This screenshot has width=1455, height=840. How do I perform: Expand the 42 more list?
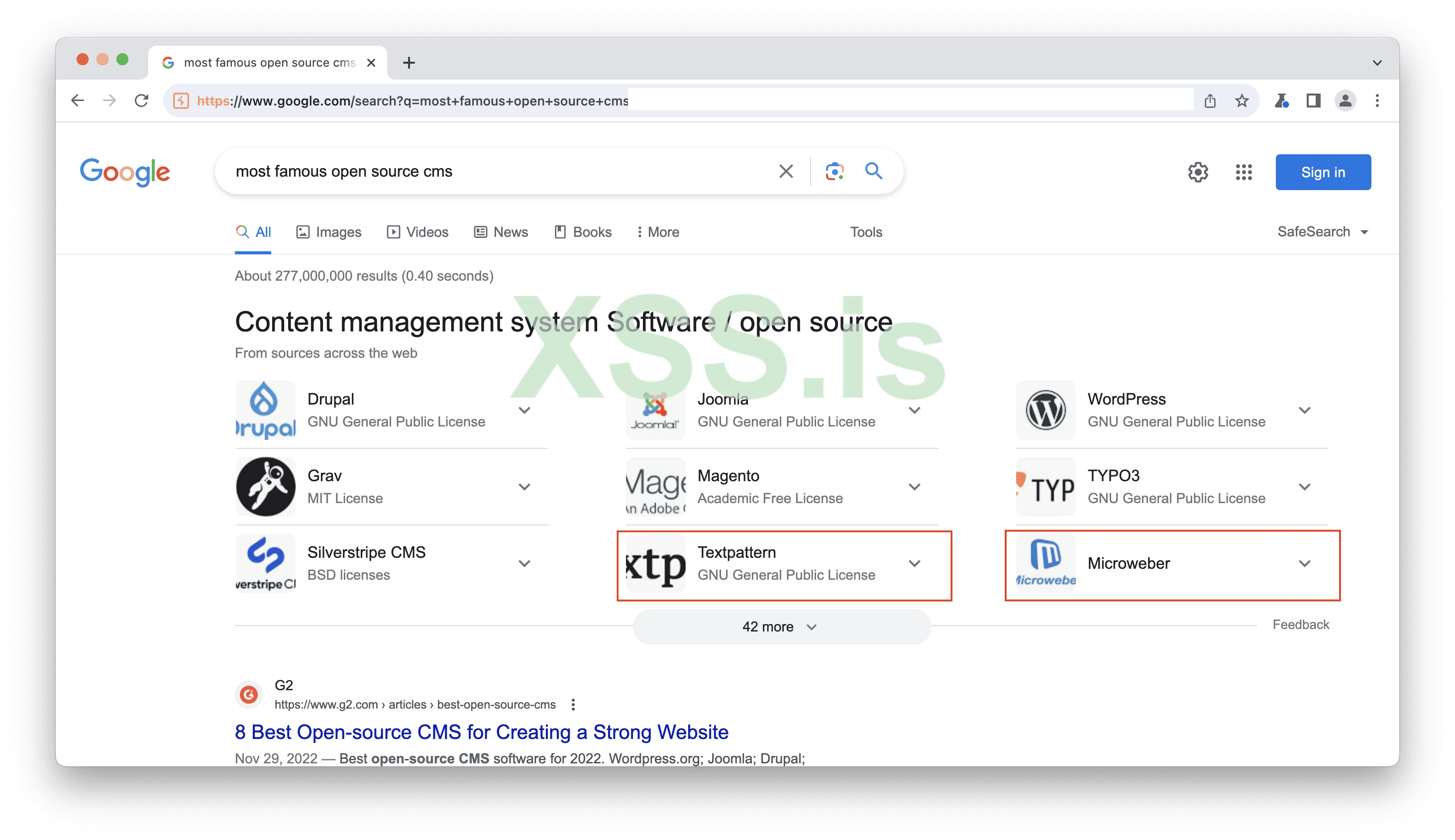pyautogui.click(x=781, y=627)
